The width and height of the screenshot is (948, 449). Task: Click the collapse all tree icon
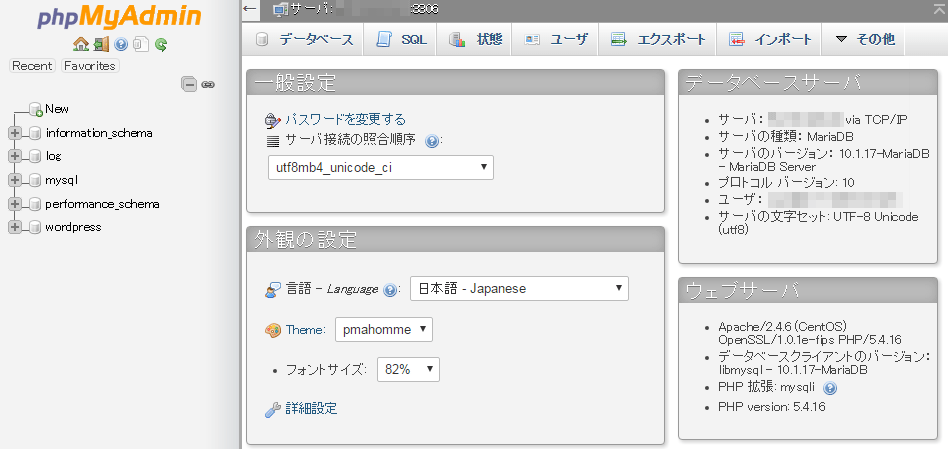[x=189, y=85]
